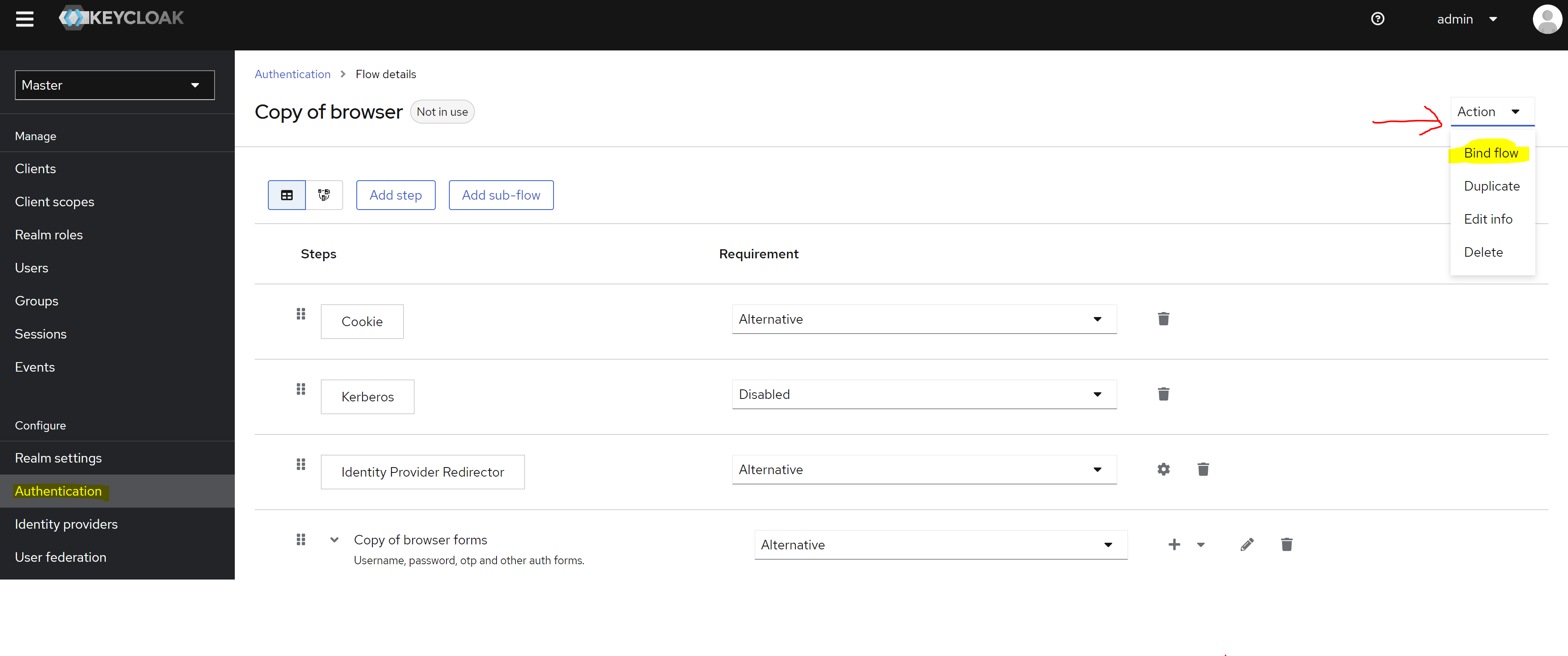Switch to diagram view of the flow

pos(323,195)
